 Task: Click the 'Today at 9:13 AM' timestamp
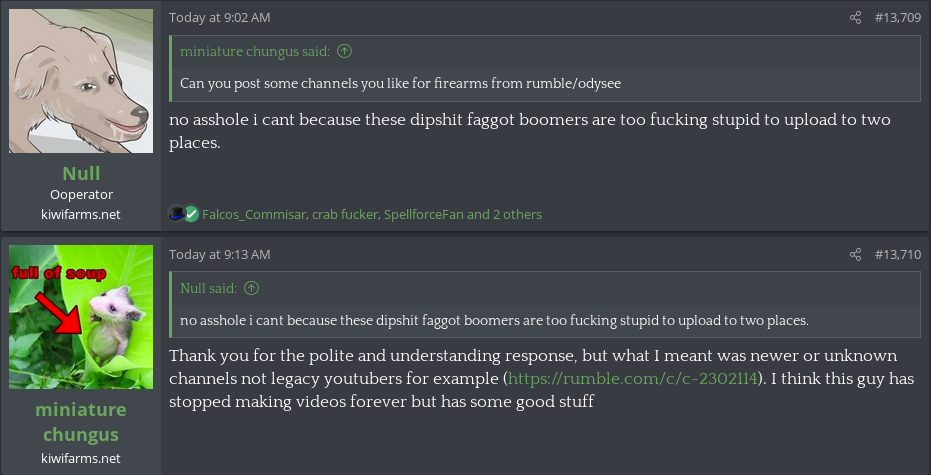(220, 255)
